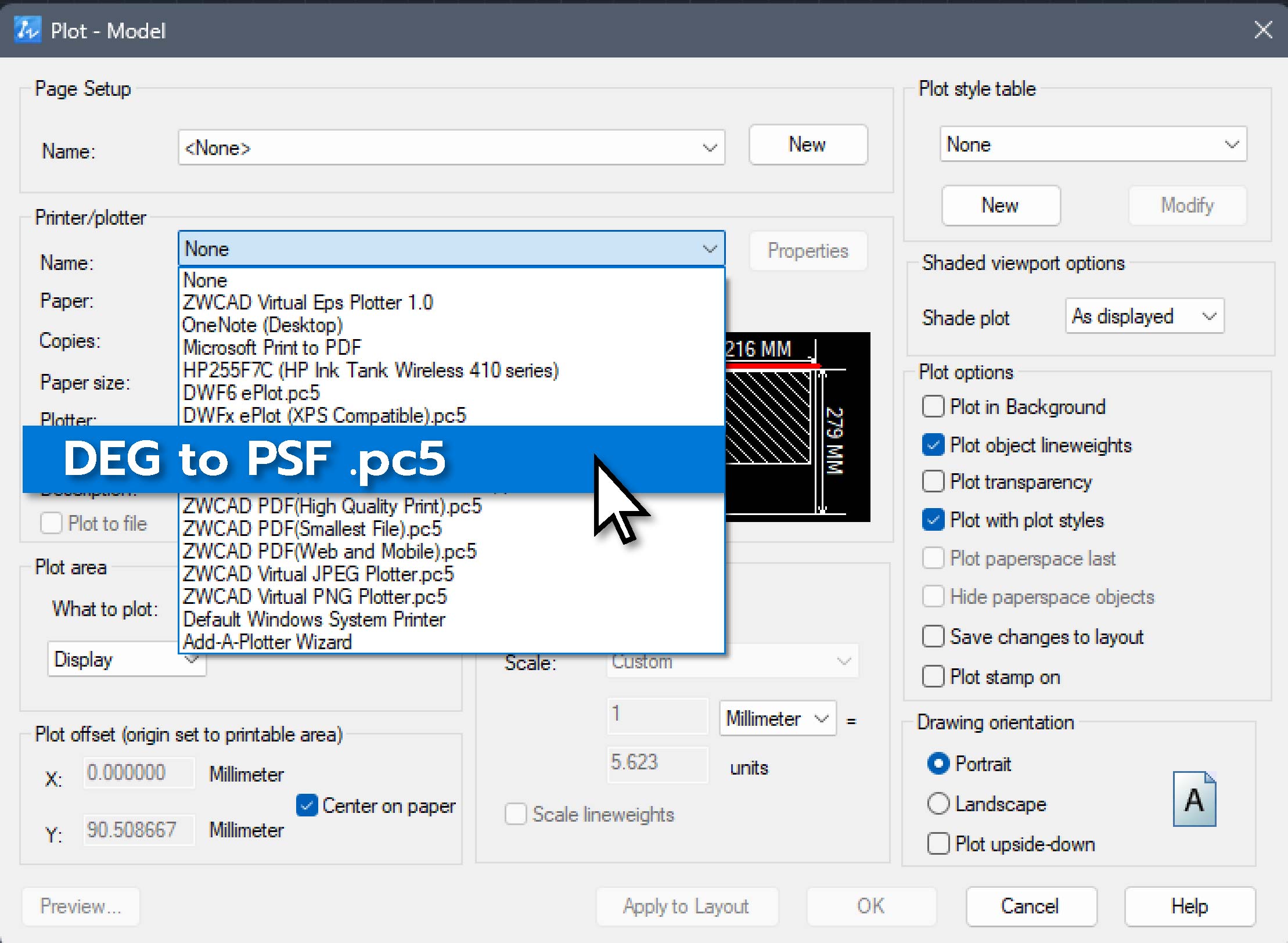This screenshot has width=1288, height=943.
Task: Select ZWCAD Virtual JPEG Plotter.pc5
Action: [x=451, y=574]
